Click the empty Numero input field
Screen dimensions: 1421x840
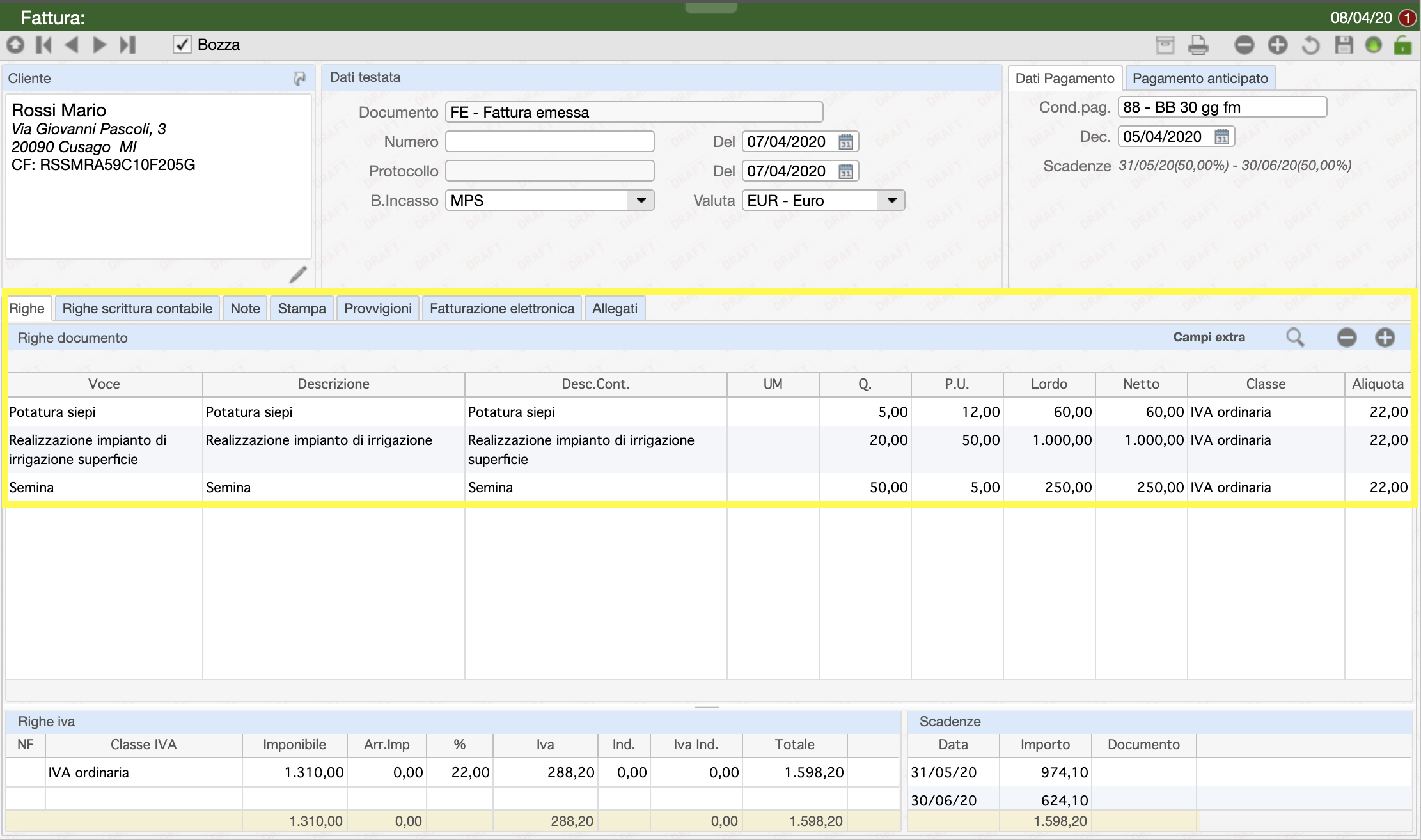pos(550,142)
